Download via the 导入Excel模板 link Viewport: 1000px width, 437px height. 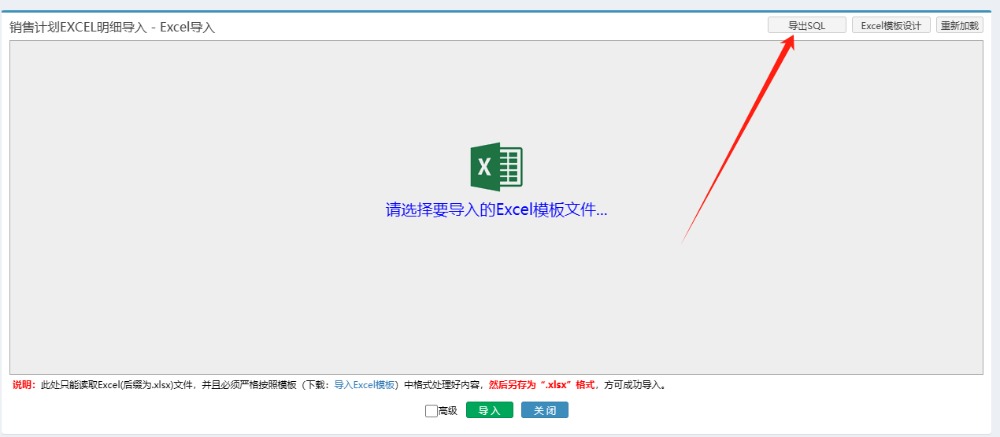tap(365, 385)
